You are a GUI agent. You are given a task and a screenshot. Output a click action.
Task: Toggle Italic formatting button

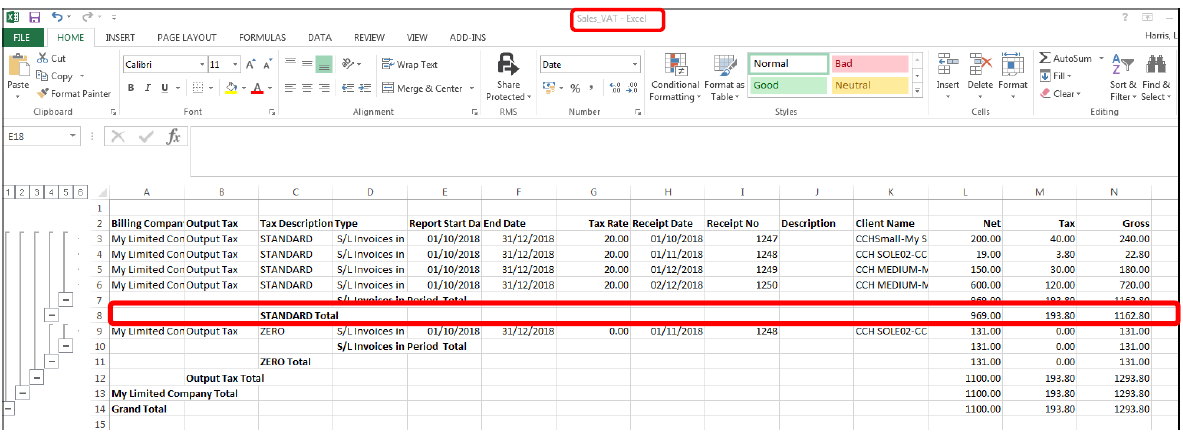149,88
